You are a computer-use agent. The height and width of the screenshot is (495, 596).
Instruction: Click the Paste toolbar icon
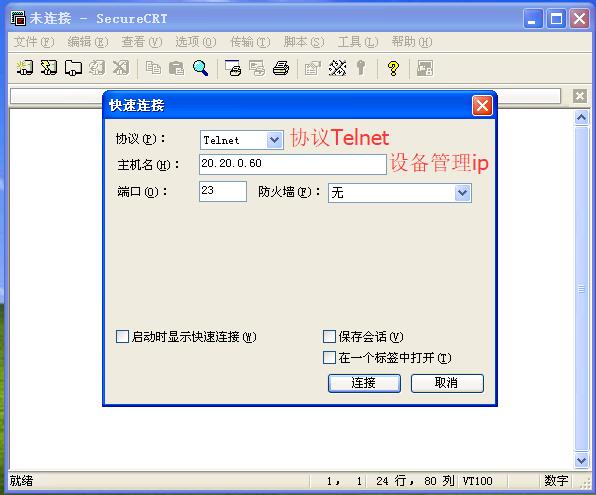point(176,68)
